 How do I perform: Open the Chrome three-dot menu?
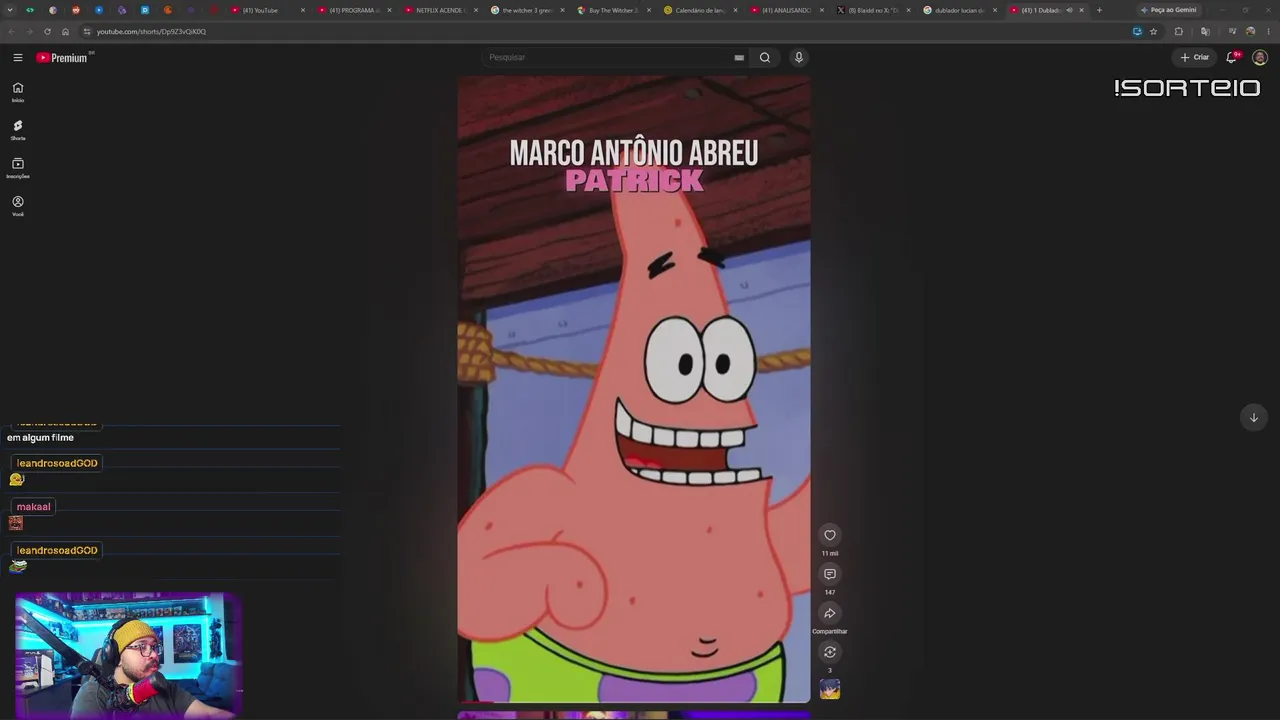1268,32
